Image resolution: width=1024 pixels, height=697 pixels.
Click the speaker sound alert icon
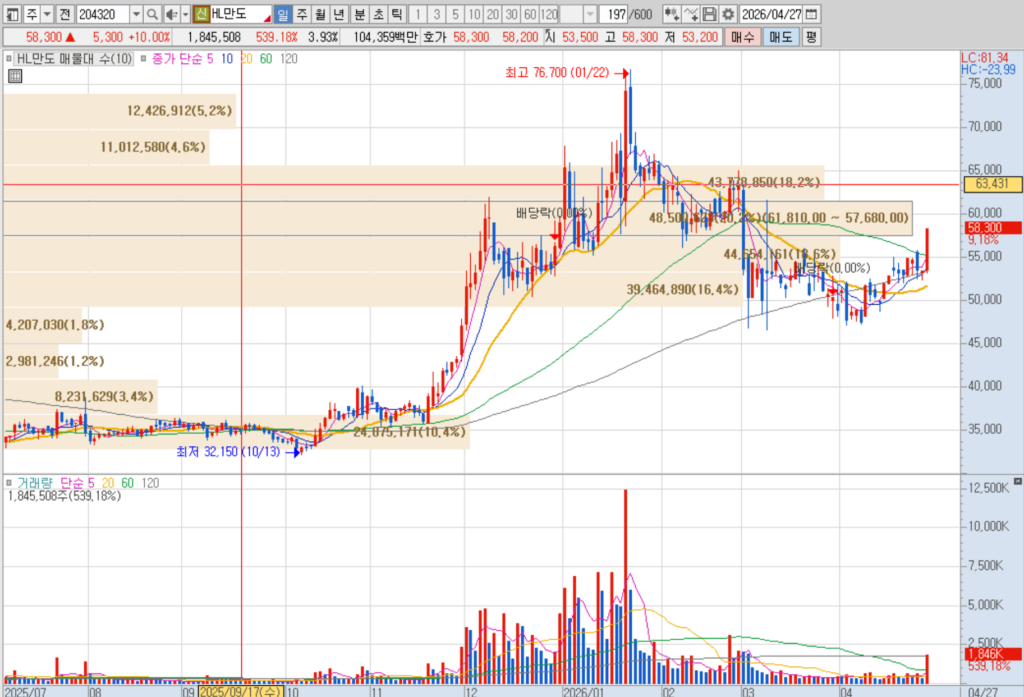point(170,14)
